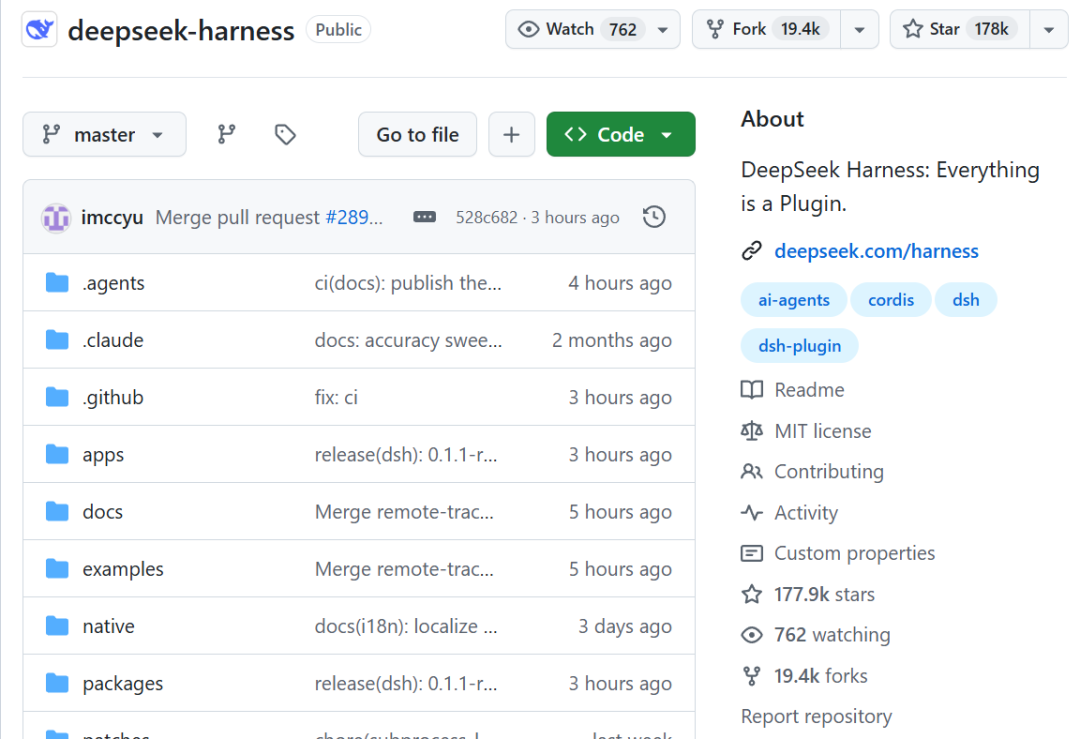
Task: Click the native folder icon
Action: 57,625
